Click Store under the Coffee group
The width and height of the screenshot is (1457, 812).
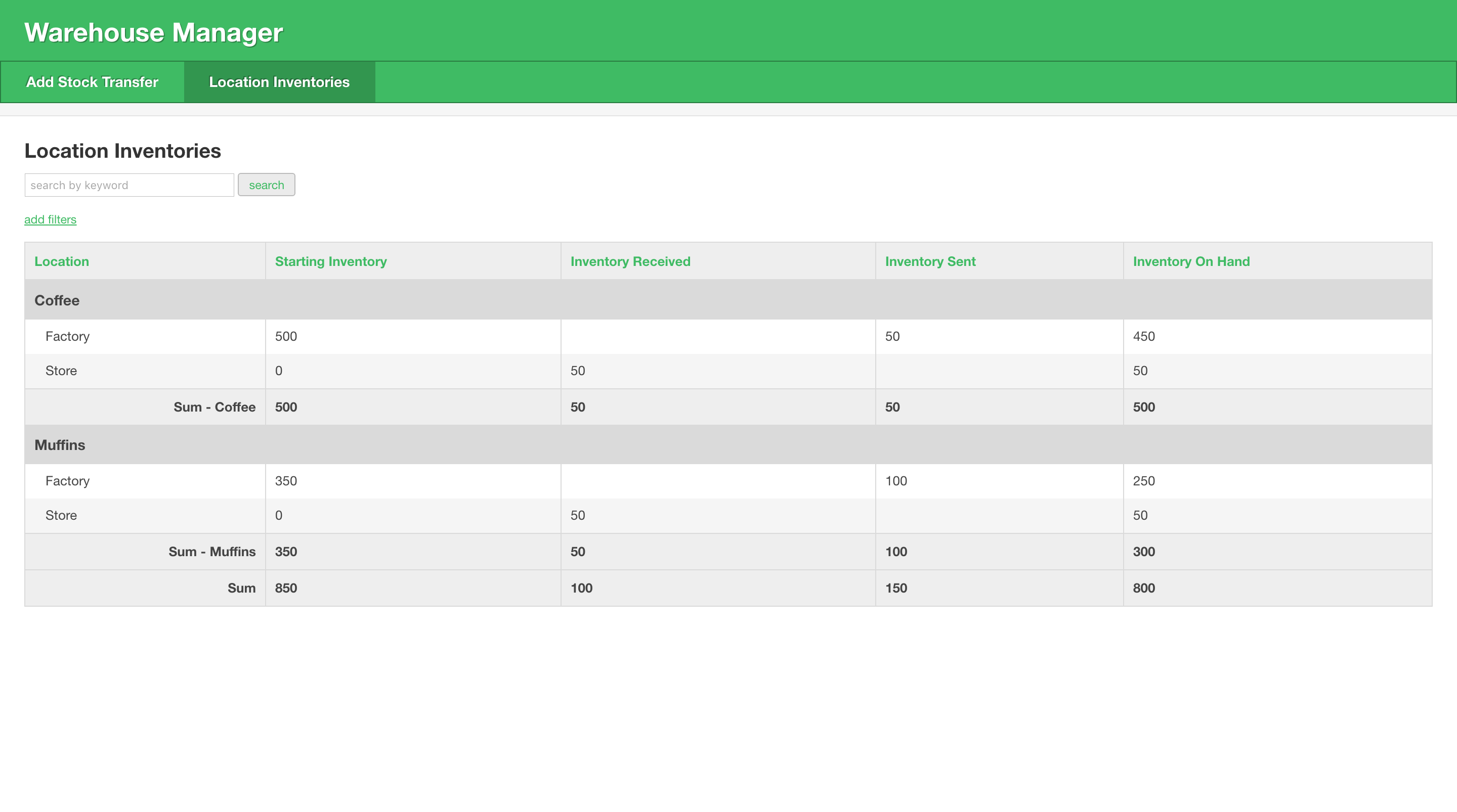[x=61, y=371]
